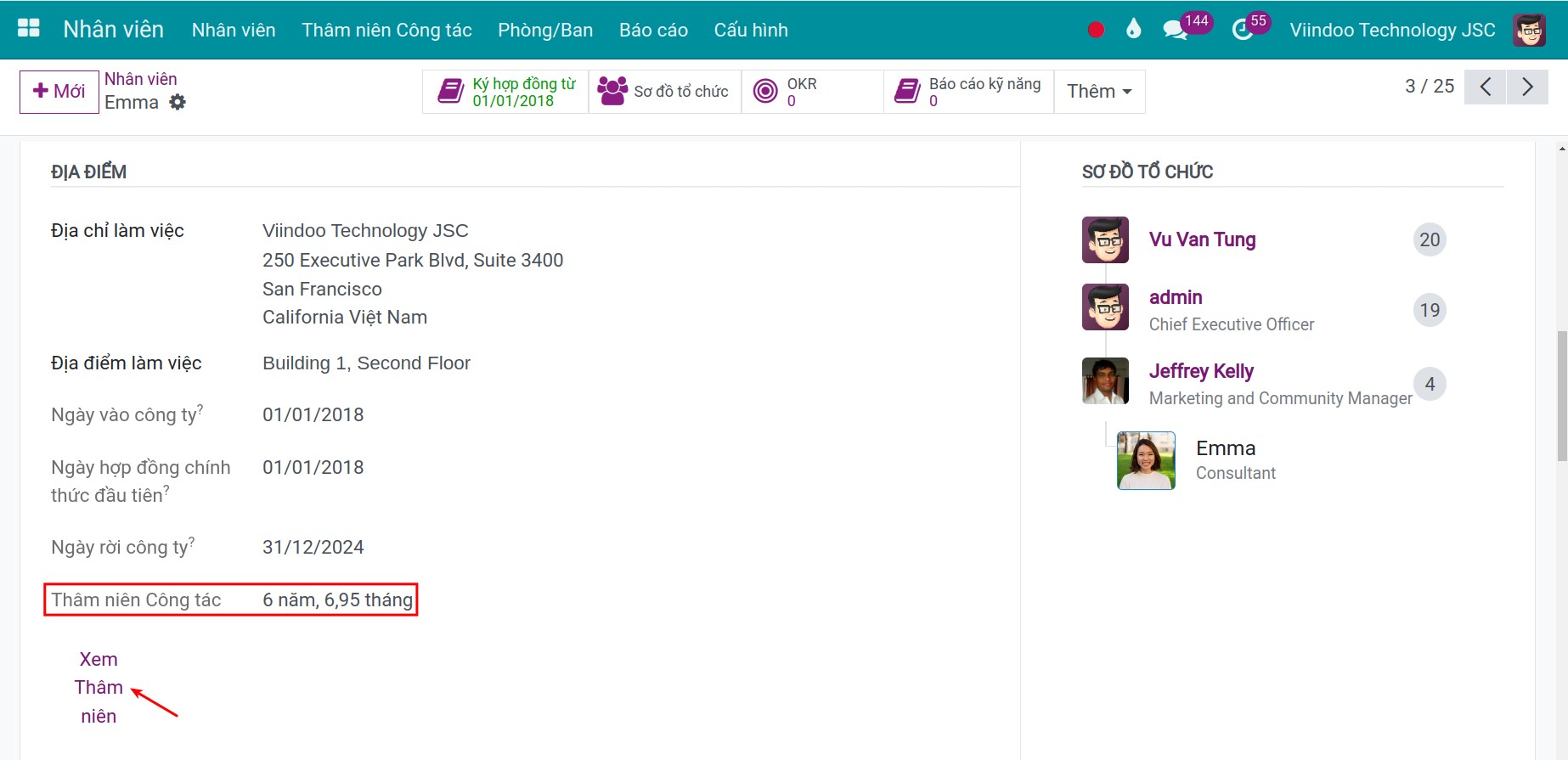
Task: Click the Nhân viên app title
Action: point(113,30)
